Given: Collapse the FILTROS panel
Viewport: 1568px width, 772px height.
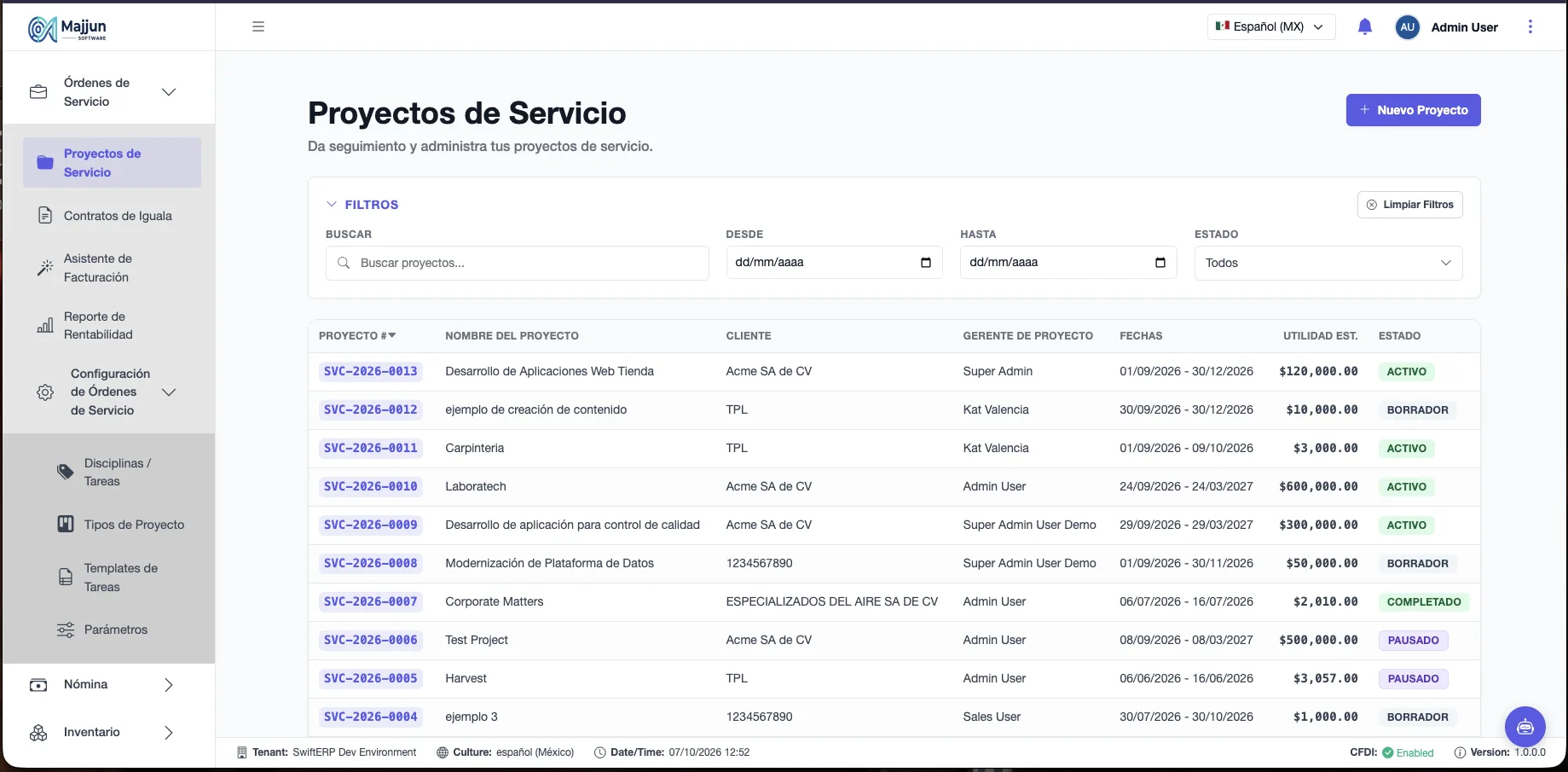Looking at the screenshot, I should (362, 205).
